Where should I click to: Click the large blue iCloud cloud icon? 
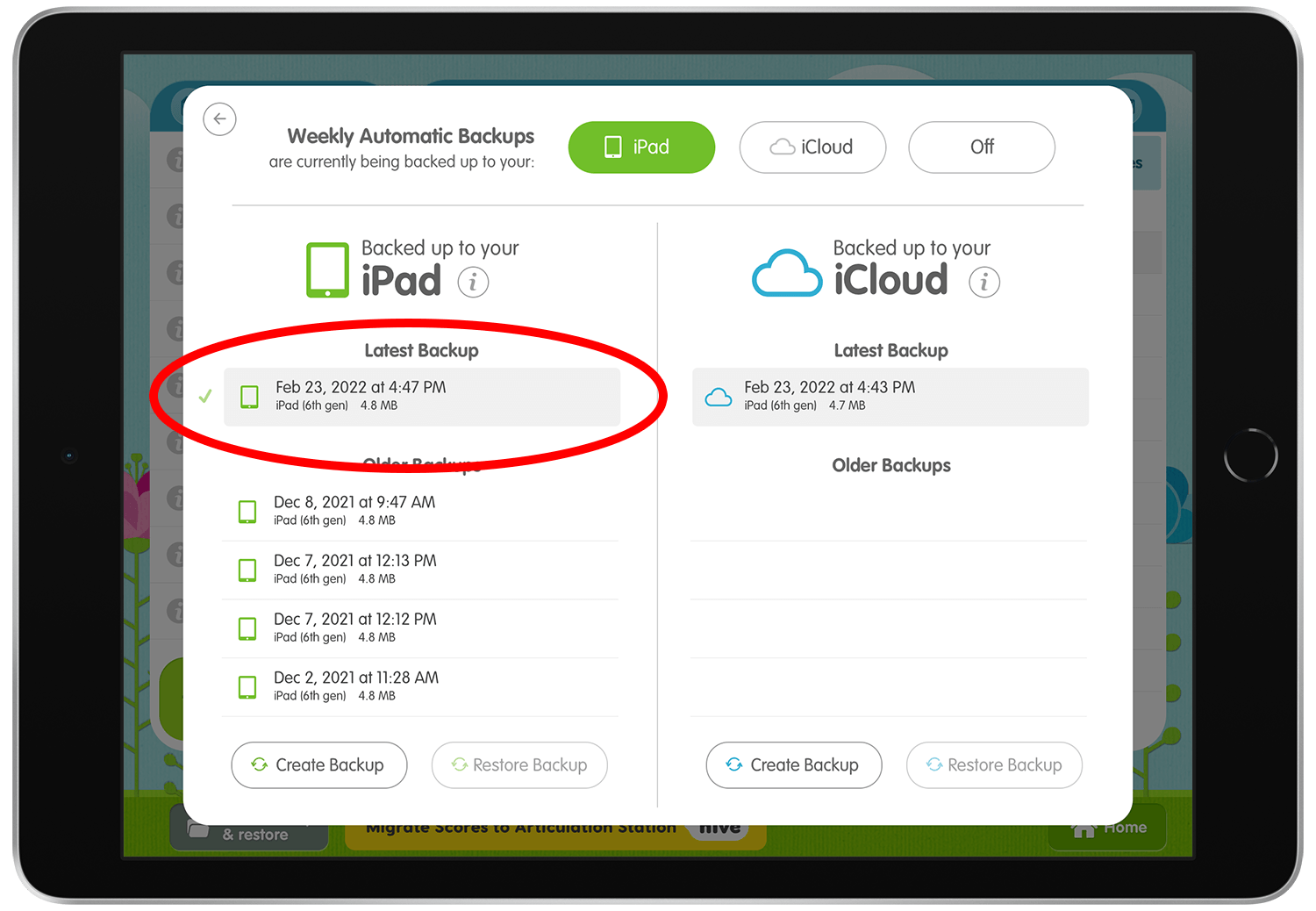point(787,273)
